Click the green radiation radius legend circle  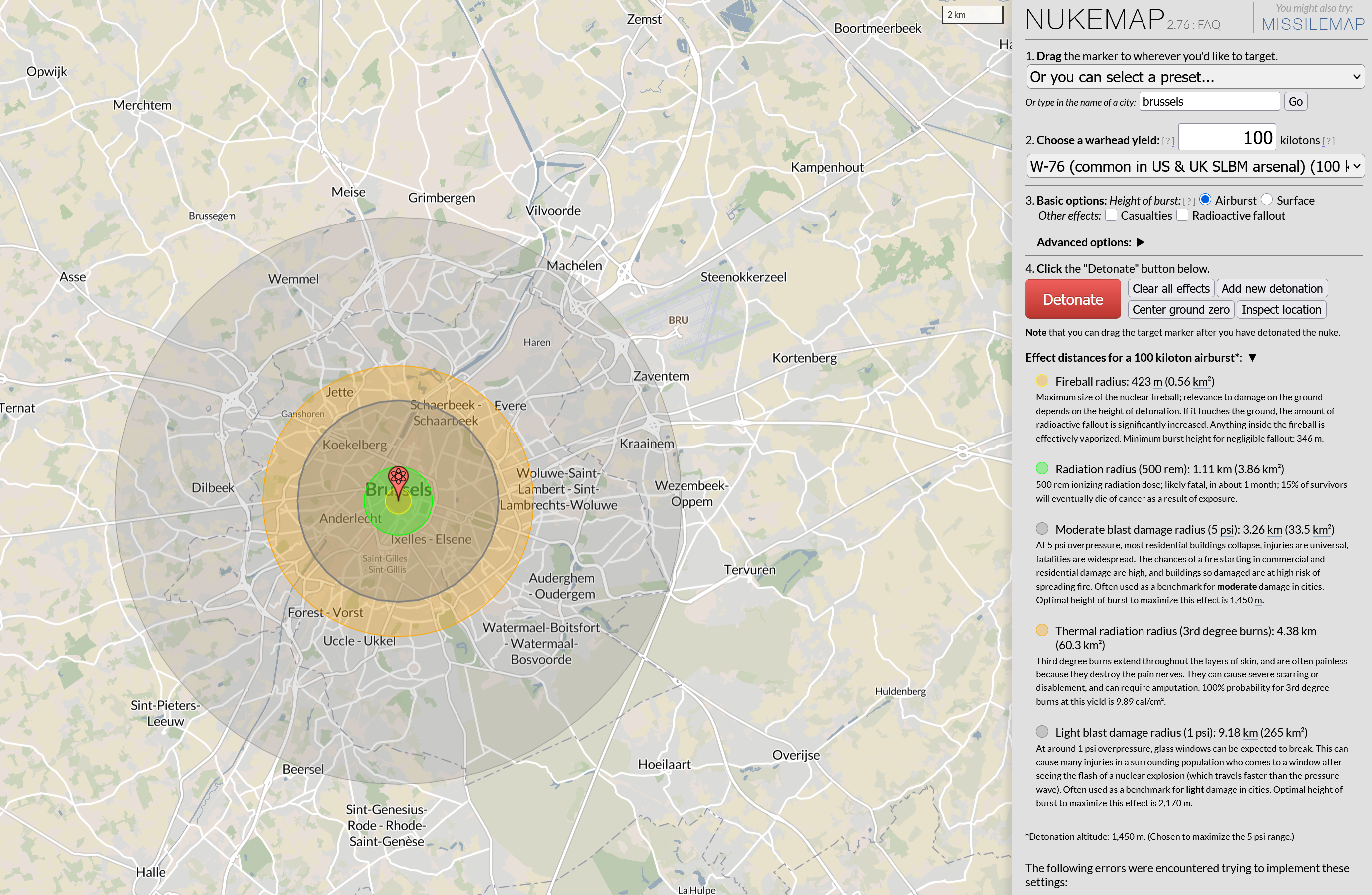click(1041, 468)
